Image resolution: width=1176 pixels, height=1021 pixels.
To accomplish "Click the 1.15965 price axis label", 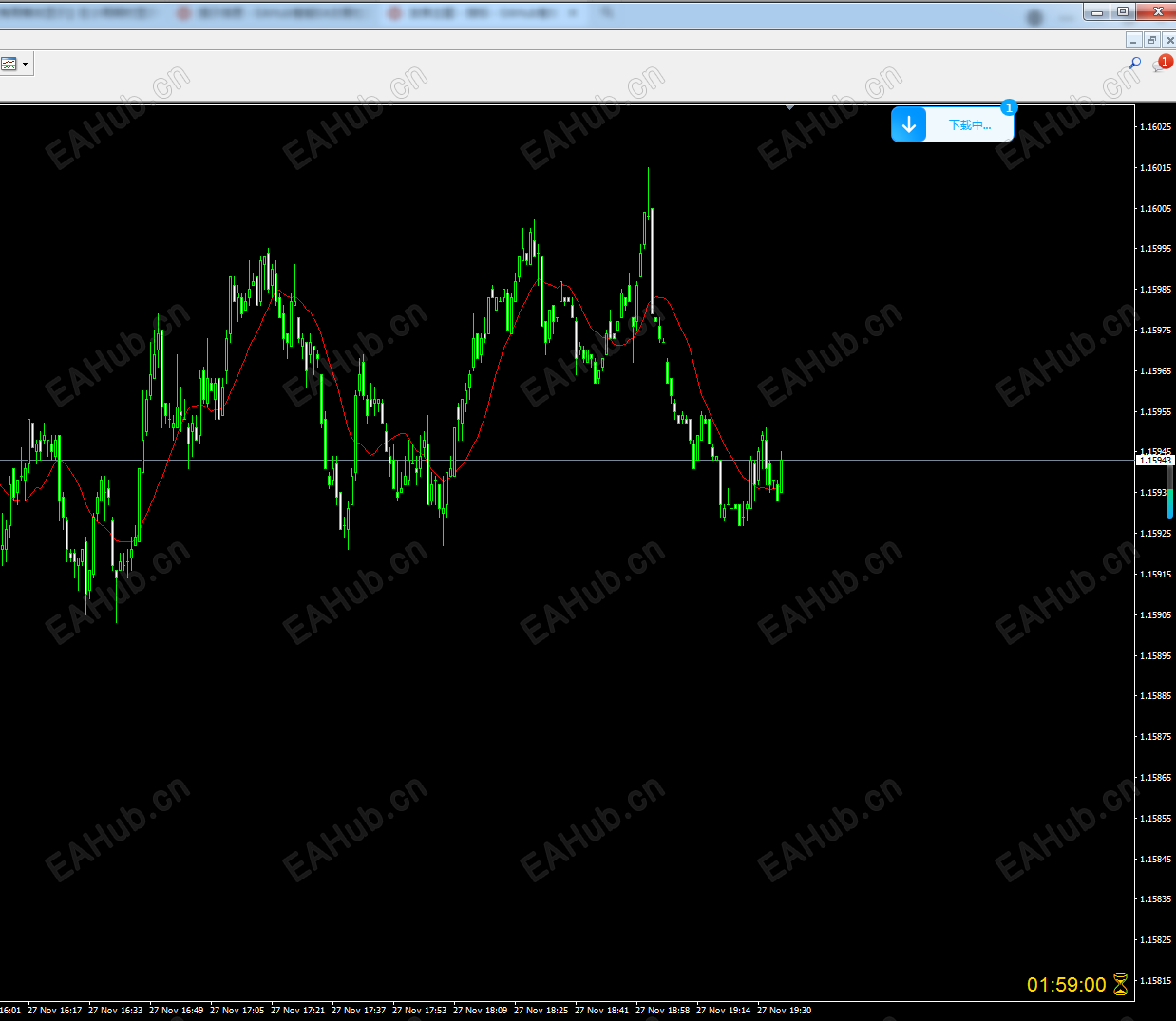I will [1155, 371].
